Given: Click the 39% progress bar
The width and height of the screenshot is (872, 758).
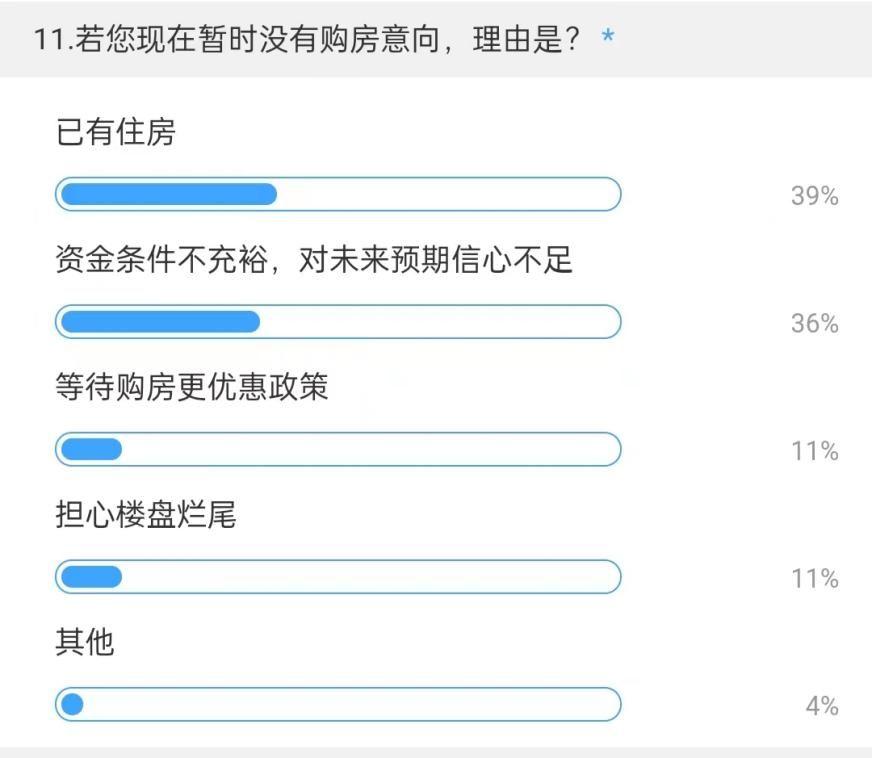Looking at the screenshot, I should pyautogui.click(x=338, y=194).
